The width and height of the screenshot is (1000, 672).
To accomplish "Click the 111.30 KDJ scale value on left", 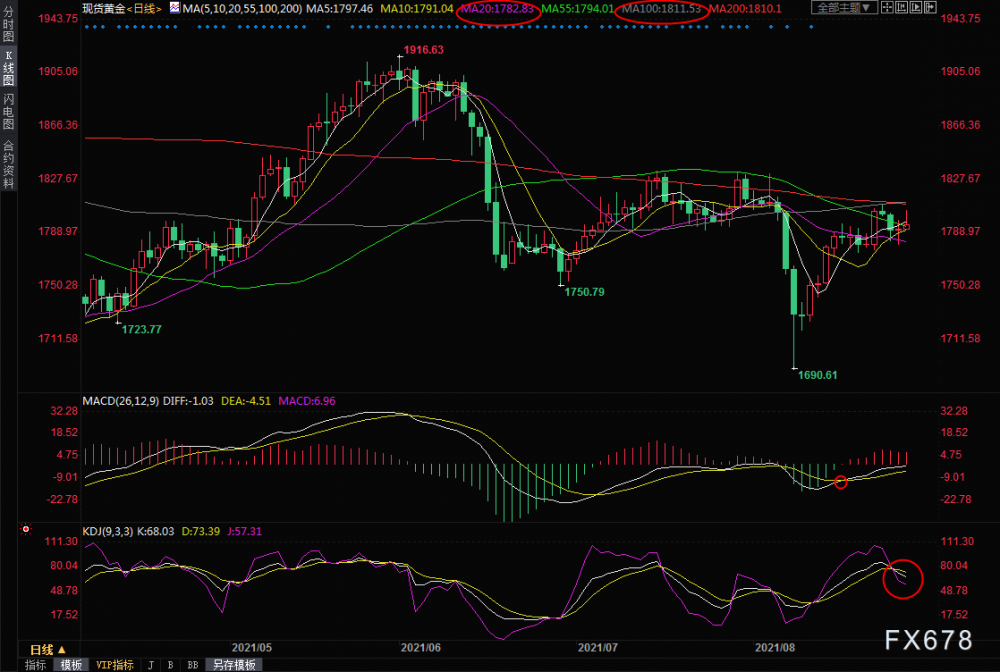I will click(62, 541).
